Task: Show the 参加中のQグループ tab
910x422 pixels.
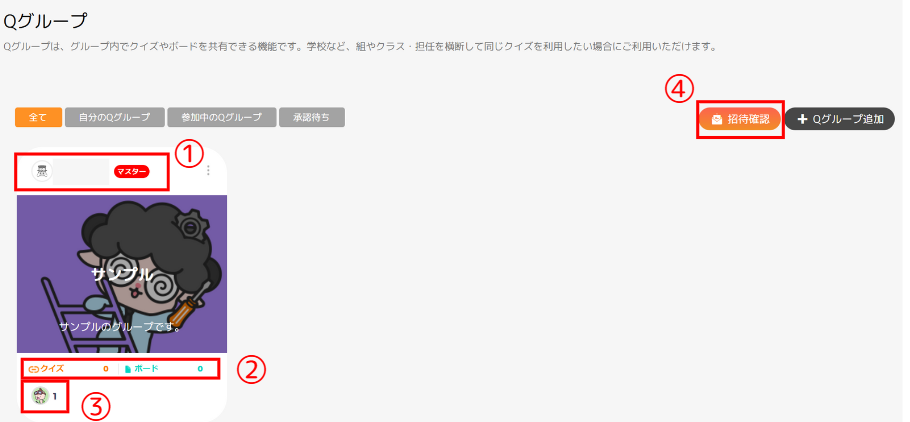Action: pos(222,117)
